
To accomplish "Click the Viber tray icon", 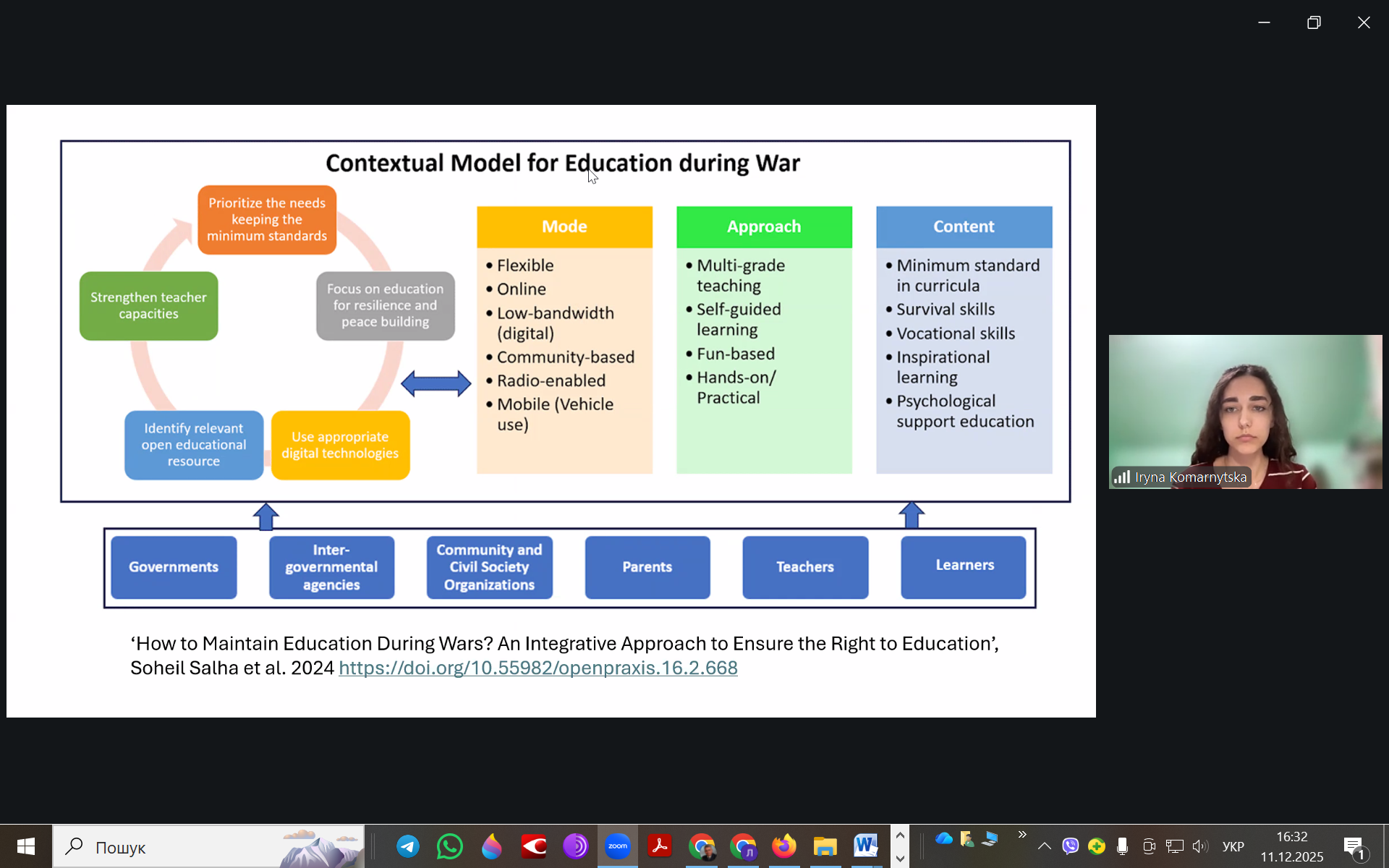I will (x=1071, y=846).
